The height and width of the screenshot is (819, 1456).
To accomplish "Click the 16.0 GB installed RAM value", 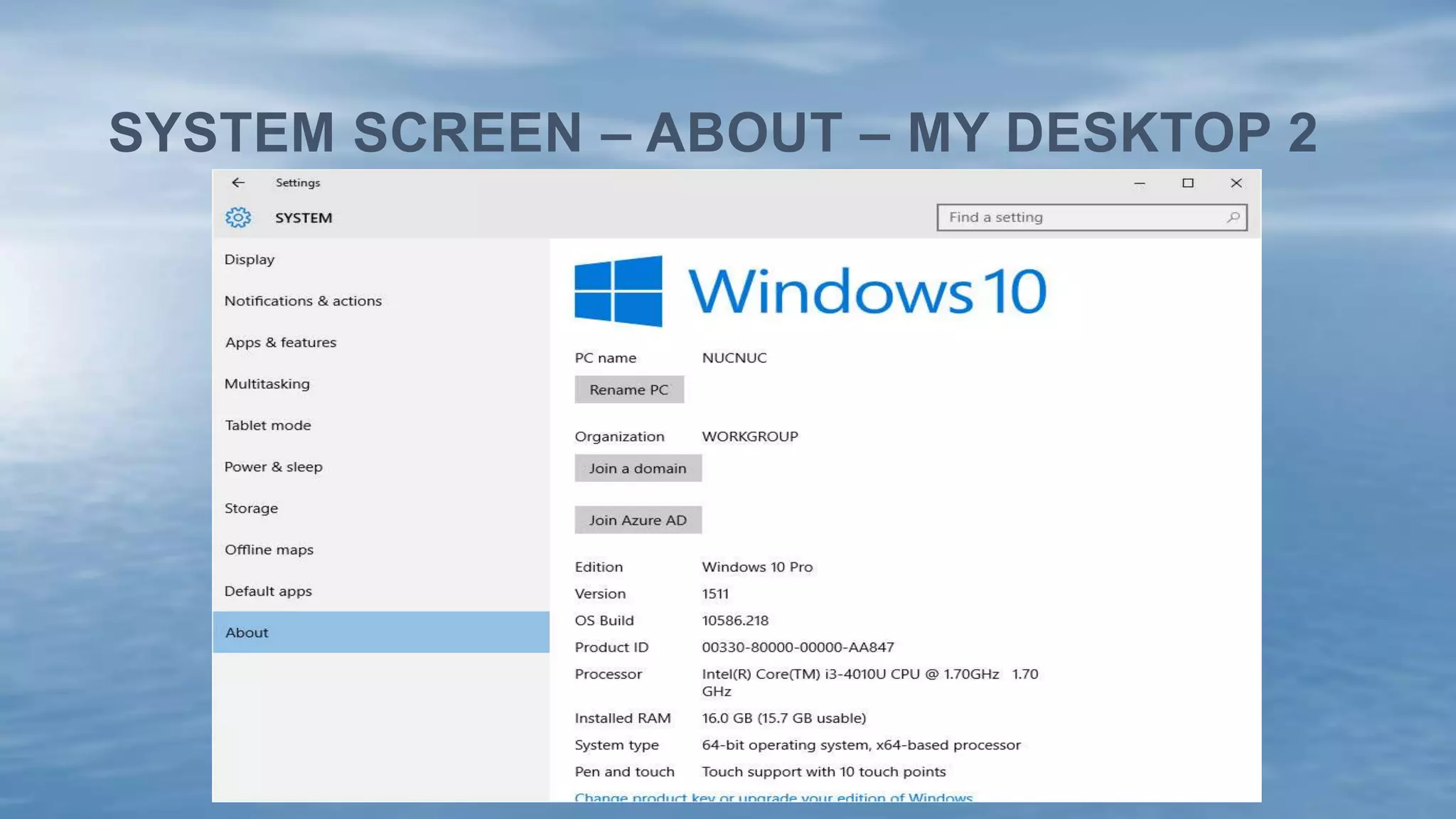I will point(784,719).
